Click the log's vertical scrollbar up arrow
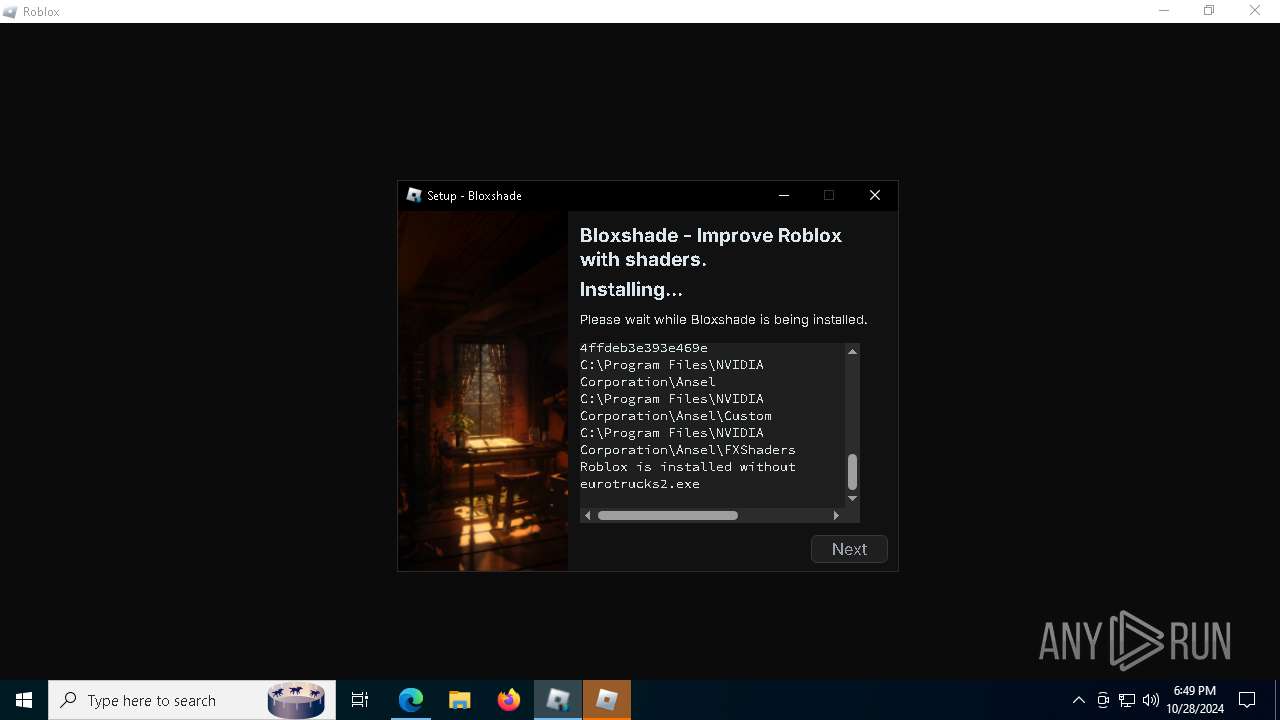Image resolution: width=1280 pixels, height=720 pixels. pos(852,351)
